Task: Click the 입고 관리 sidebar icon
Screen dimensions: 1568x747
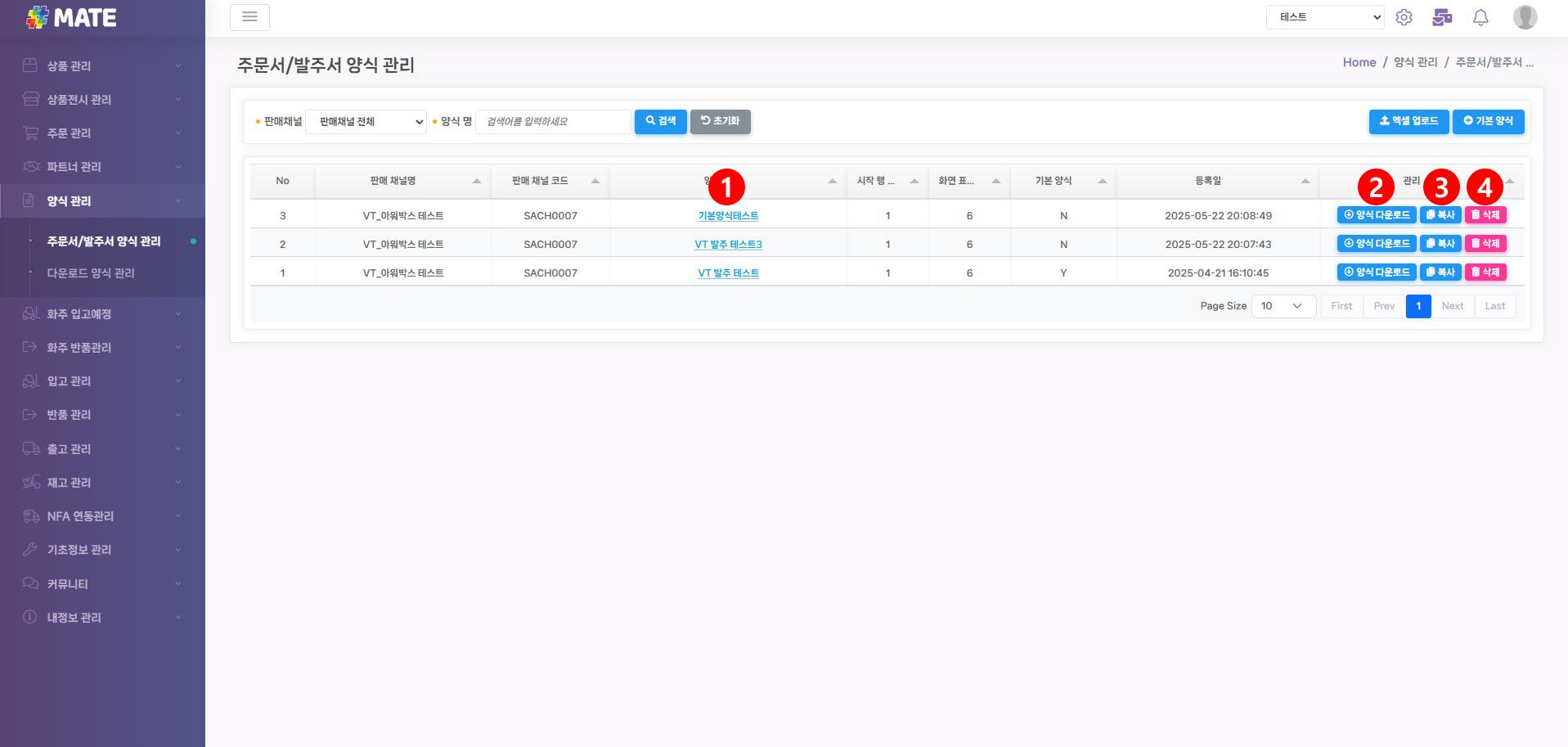Action: coord(30,380)
